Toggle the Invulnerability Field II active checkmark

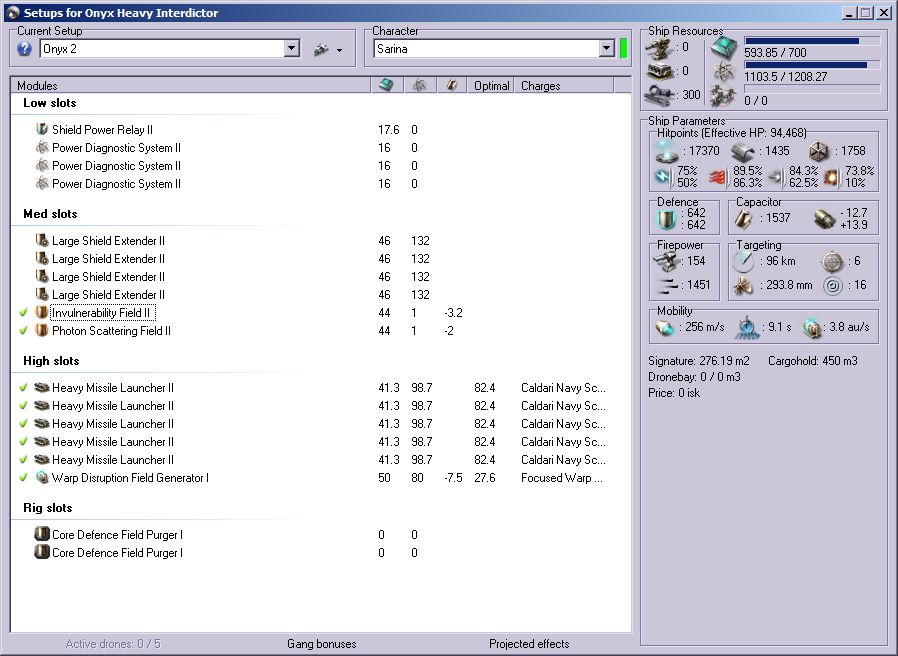pyautogui.click(x=23, y=313)
